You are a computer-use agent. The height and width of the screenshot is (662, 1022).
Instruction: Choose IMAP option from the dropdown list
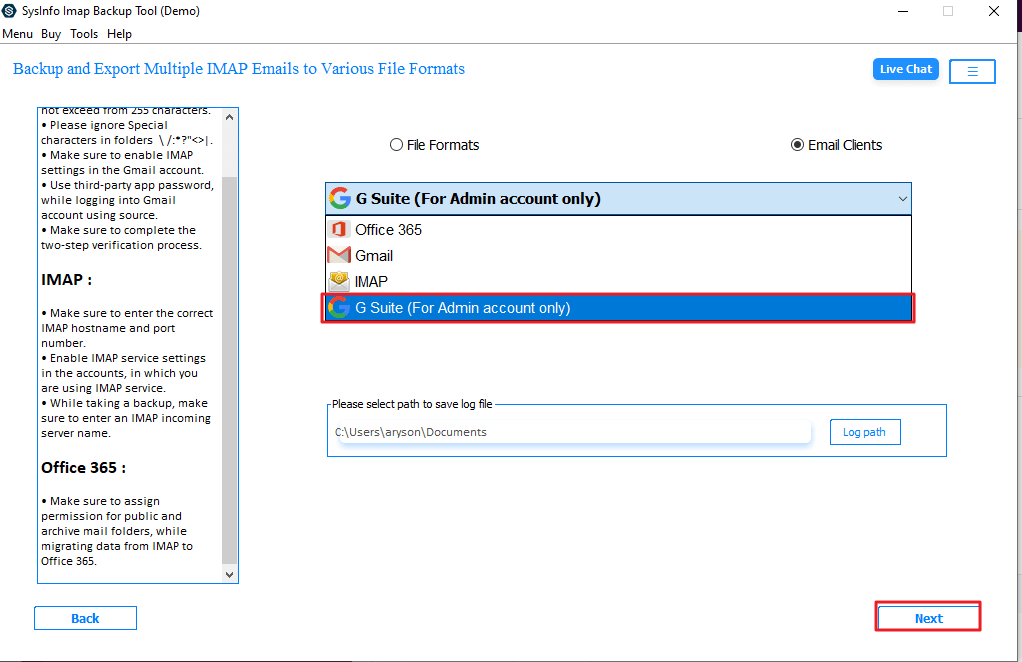click(371, 282)
